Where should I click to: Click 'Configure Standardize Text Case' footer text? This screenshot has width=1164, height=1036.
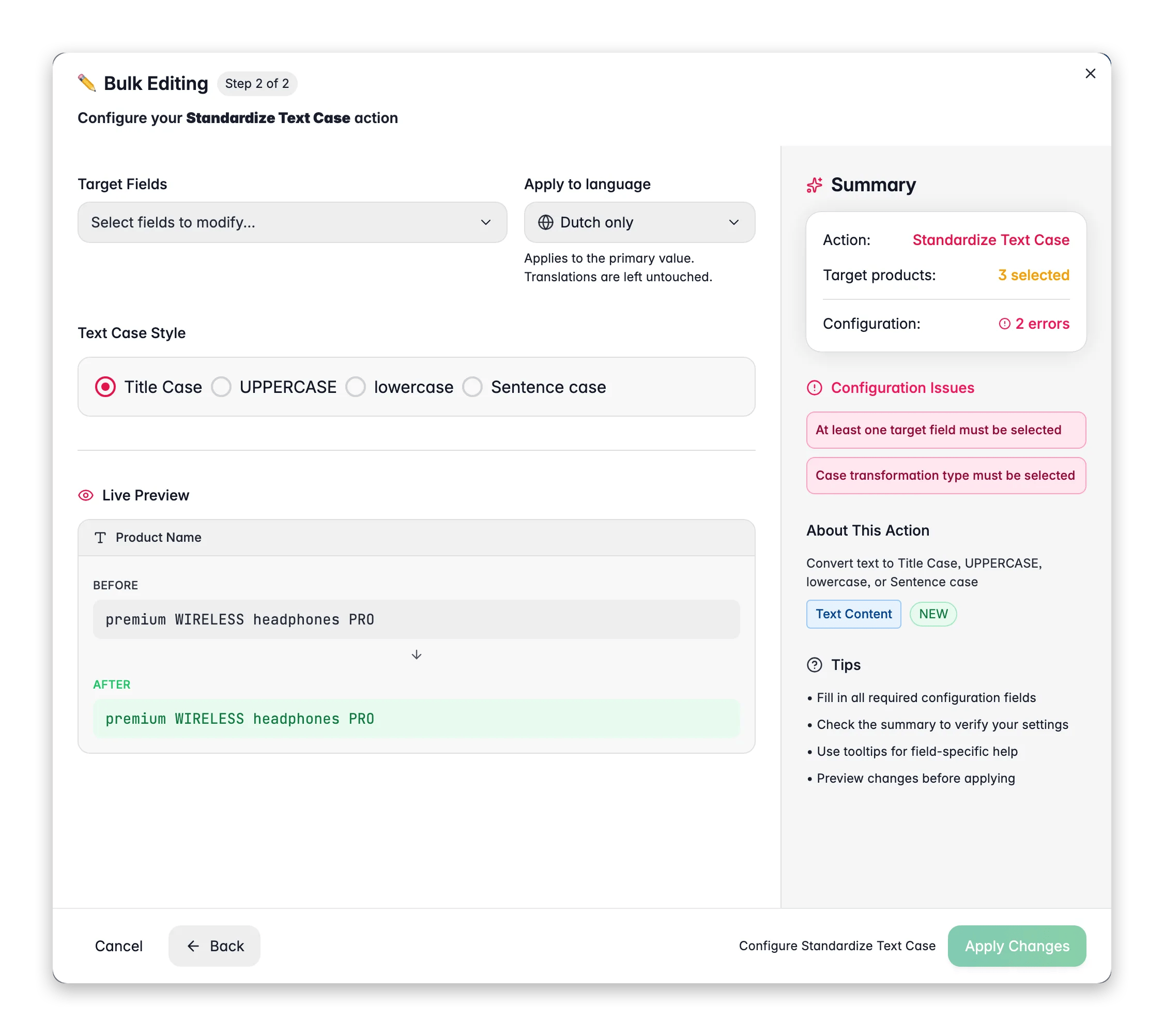tap(837, 946)
